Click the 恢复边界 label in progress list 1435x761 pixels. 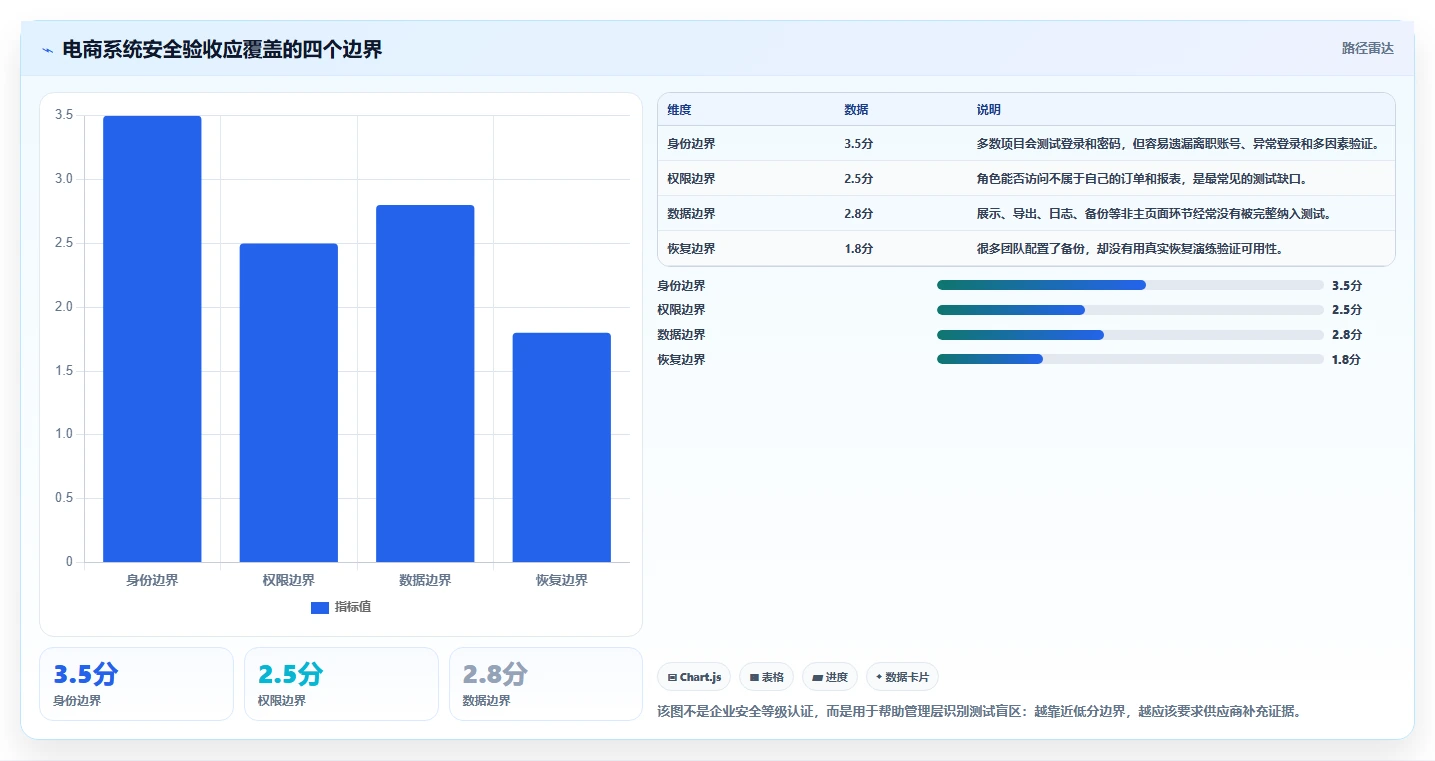[x=681, y=359]
